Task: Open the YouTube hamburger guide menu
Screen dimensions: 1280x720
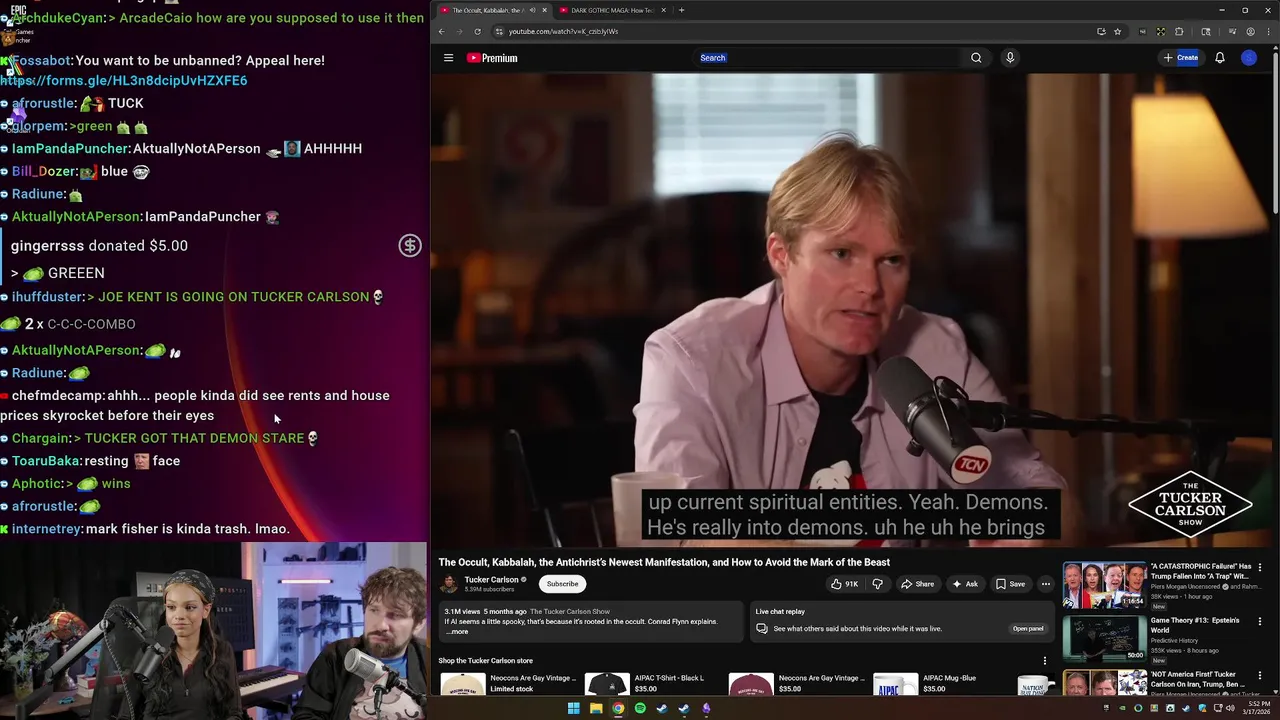Action: 448,58
